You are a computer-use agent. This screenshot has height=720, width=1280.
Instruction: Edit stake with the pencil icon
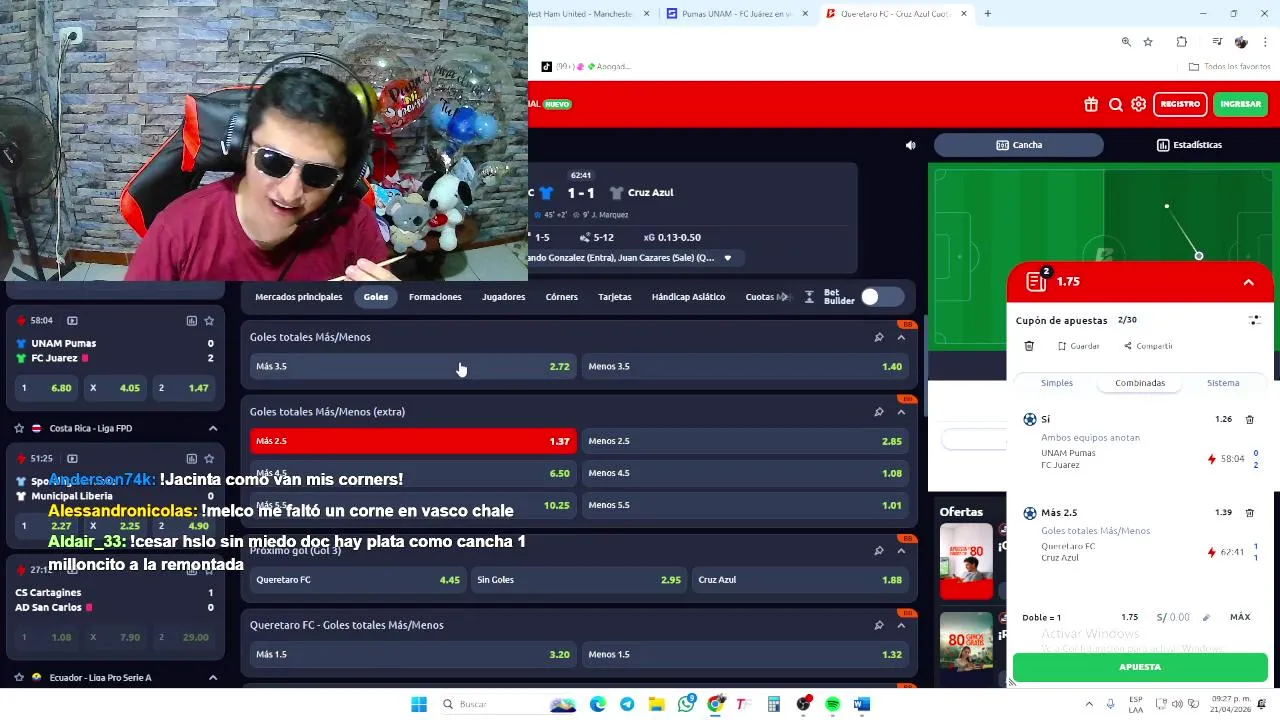(1206, 617)
